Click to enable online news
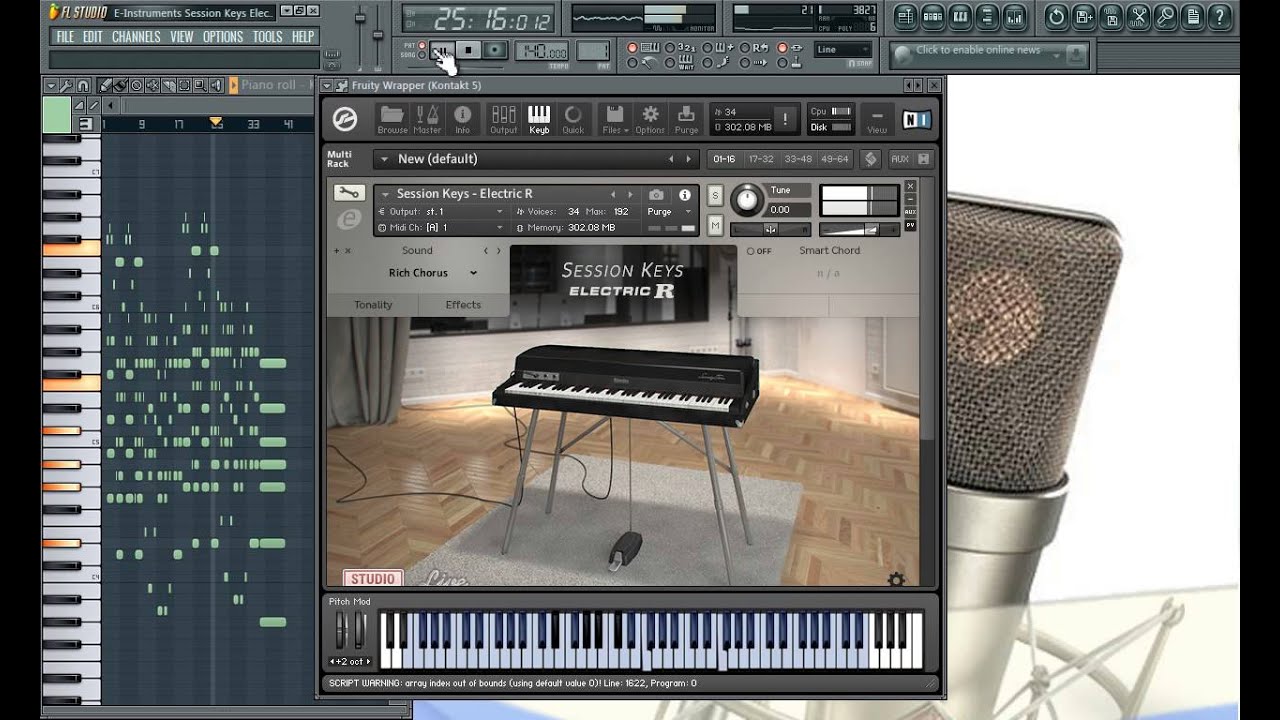Screen dimensions: 1280x720 (978, 50)
